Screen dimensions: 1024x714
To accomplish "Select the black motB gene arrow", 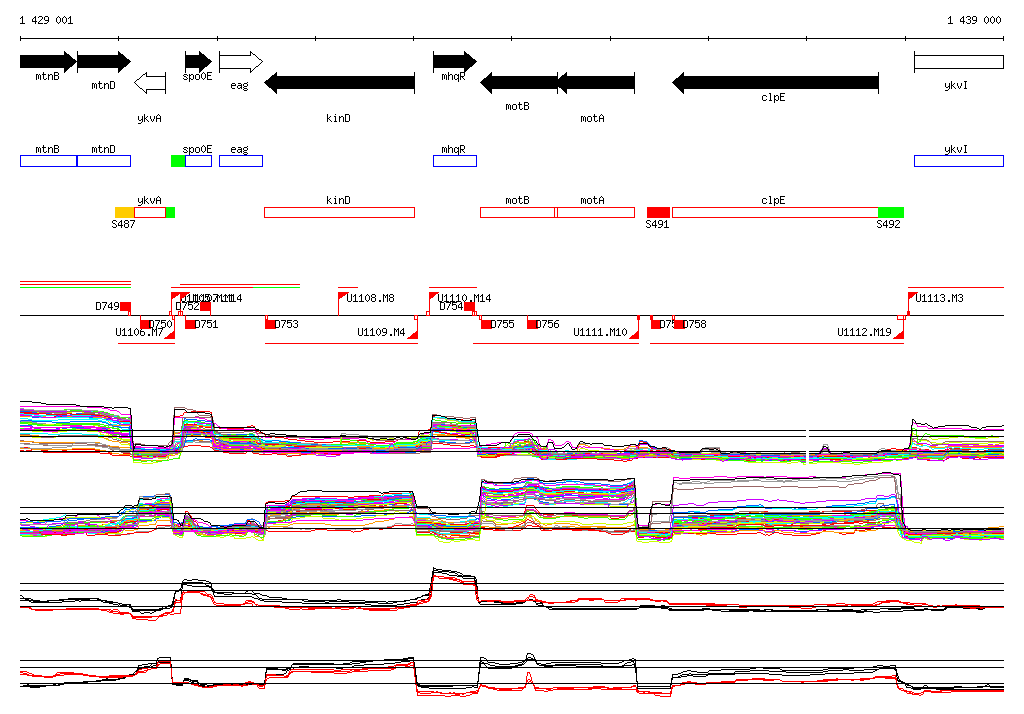I will (x=519, y=83).
